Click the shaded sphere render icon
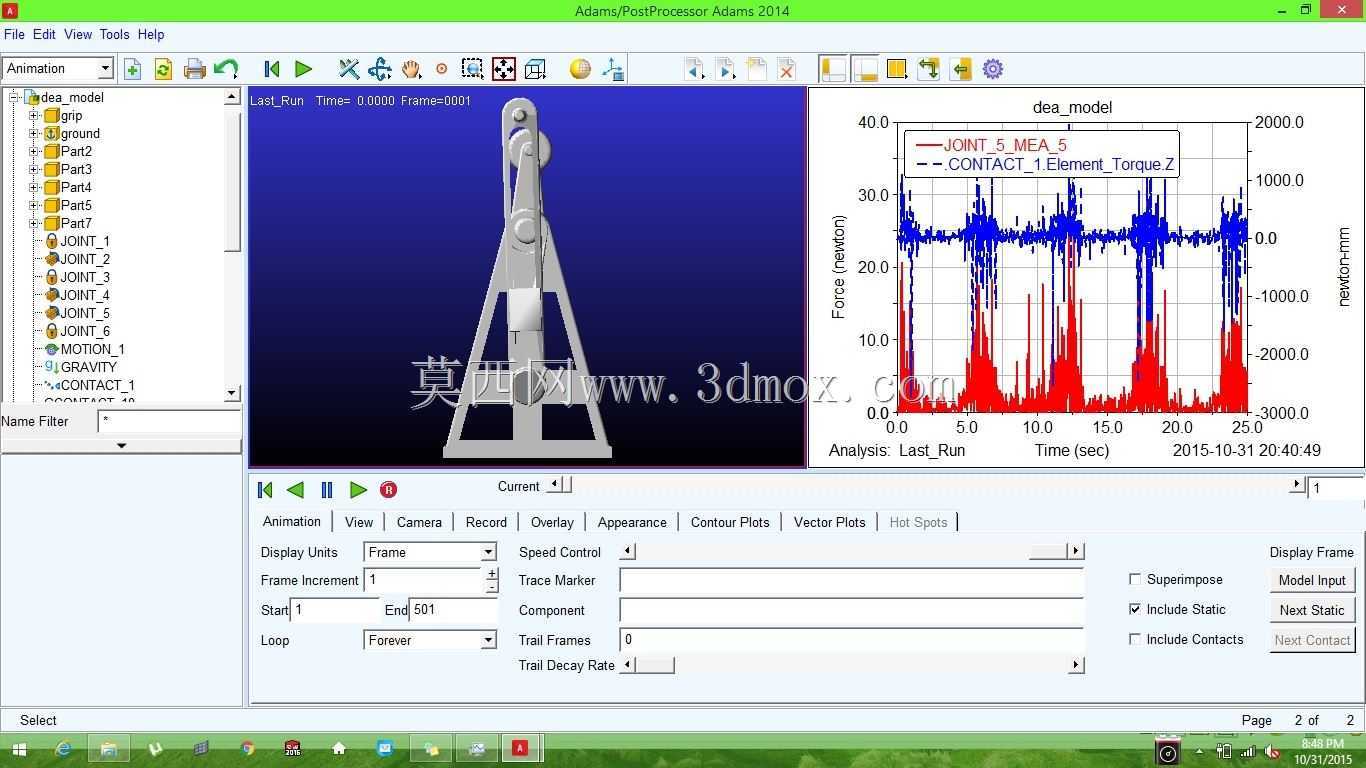The height and width of the screenshot is (768, 1366). click(580, 69)
